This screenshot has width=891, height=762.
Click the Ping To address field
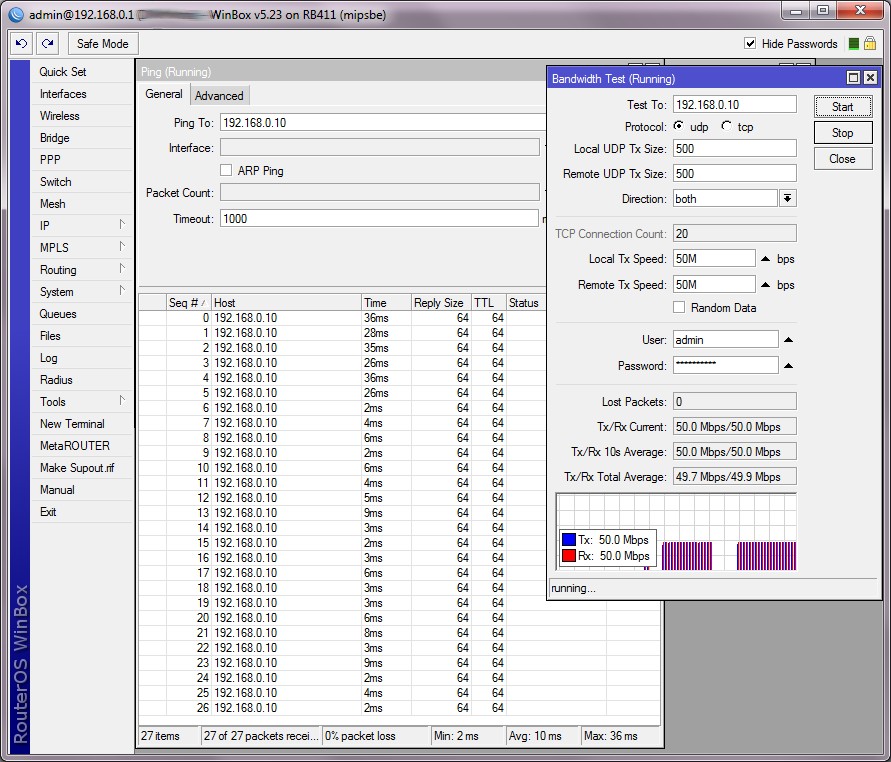pos(380,122)
